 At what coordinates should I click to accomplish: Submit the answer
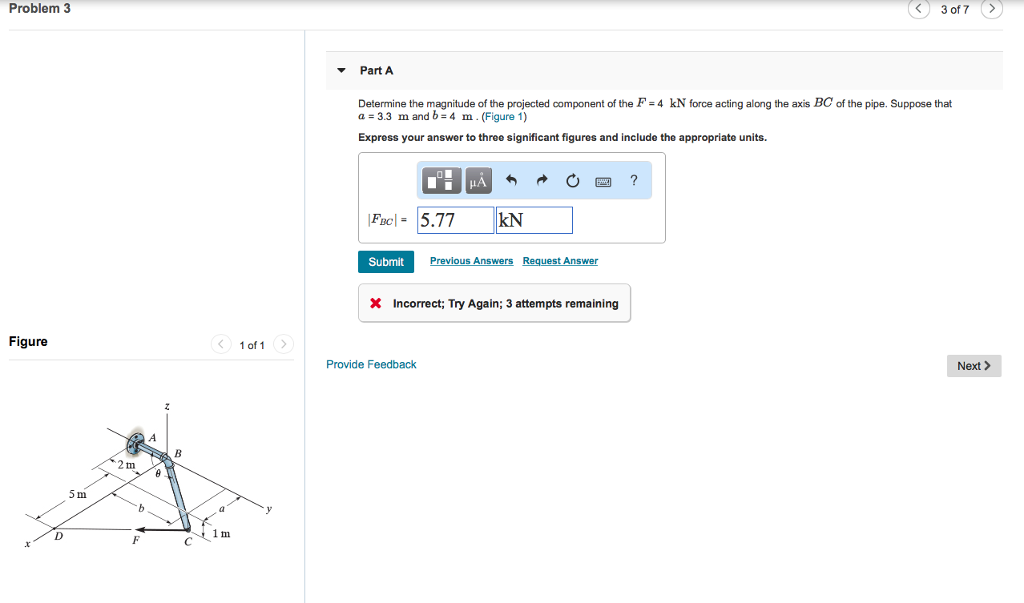[x=386, y=261]
